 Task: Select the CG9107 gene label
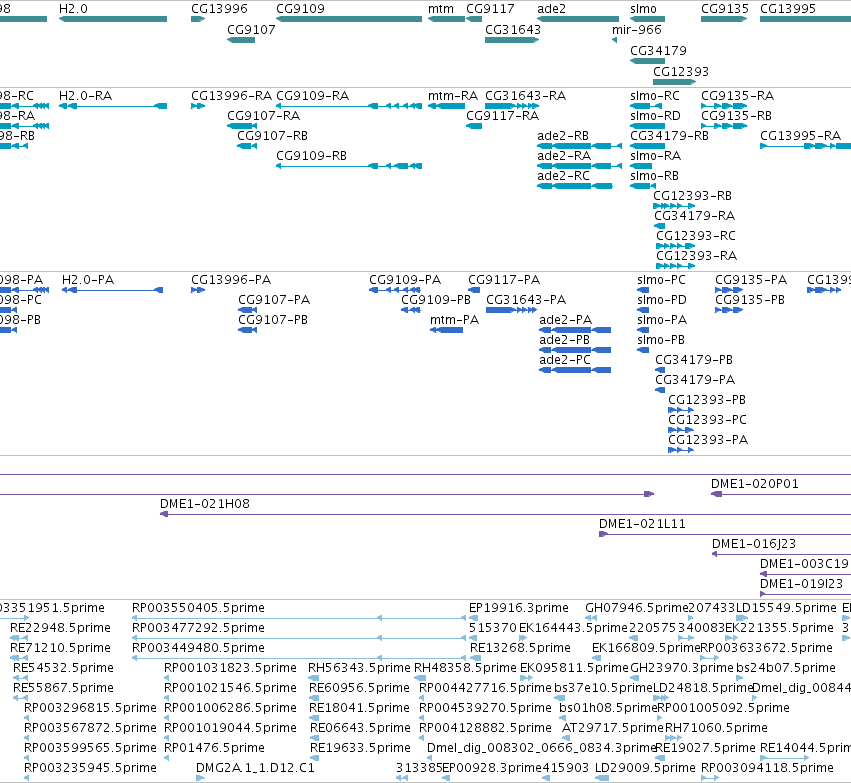[x=251, y=30]
